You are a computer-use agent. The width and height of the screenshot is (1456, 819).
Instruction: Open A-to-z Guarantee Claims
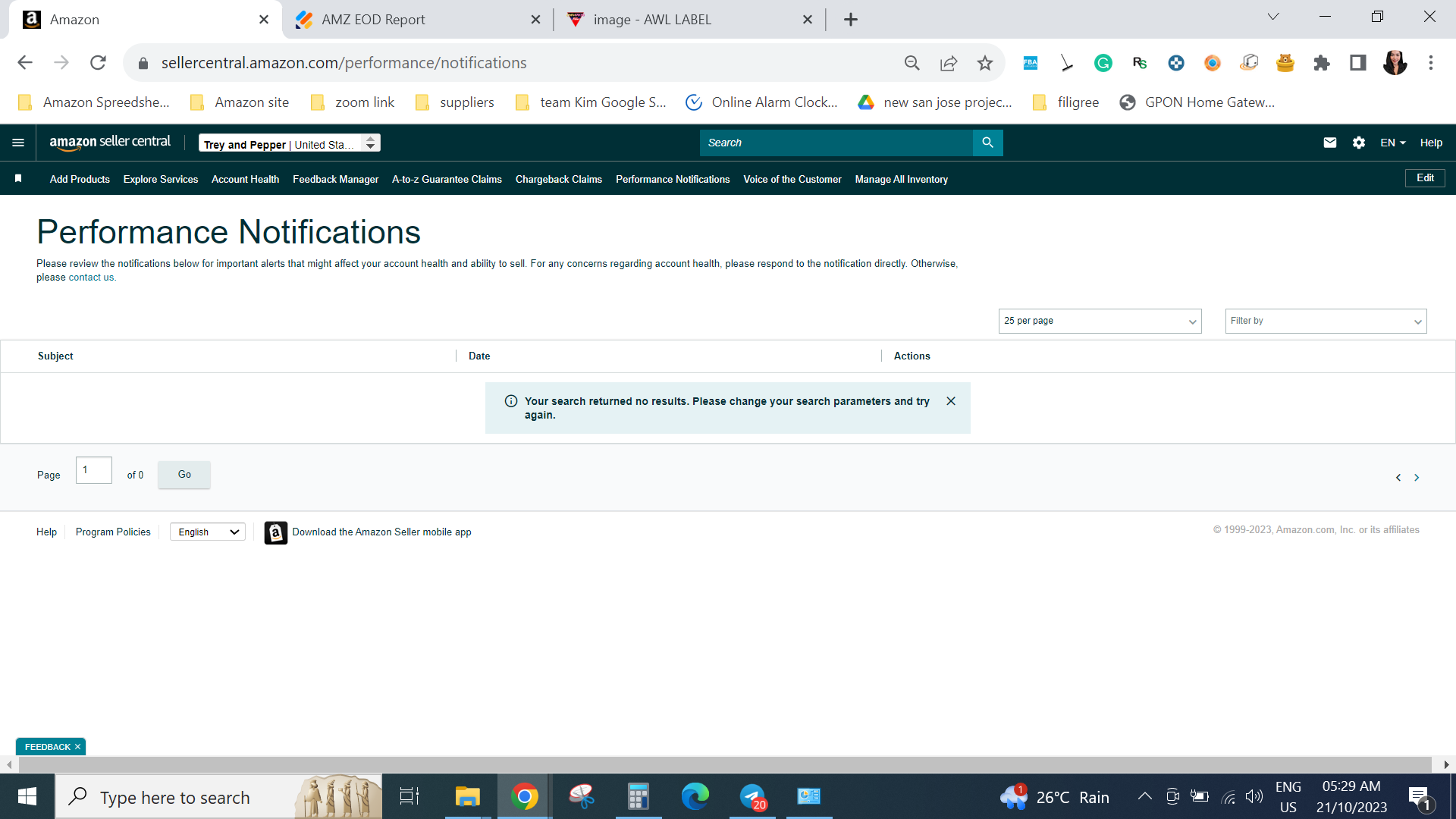[447, 180]
